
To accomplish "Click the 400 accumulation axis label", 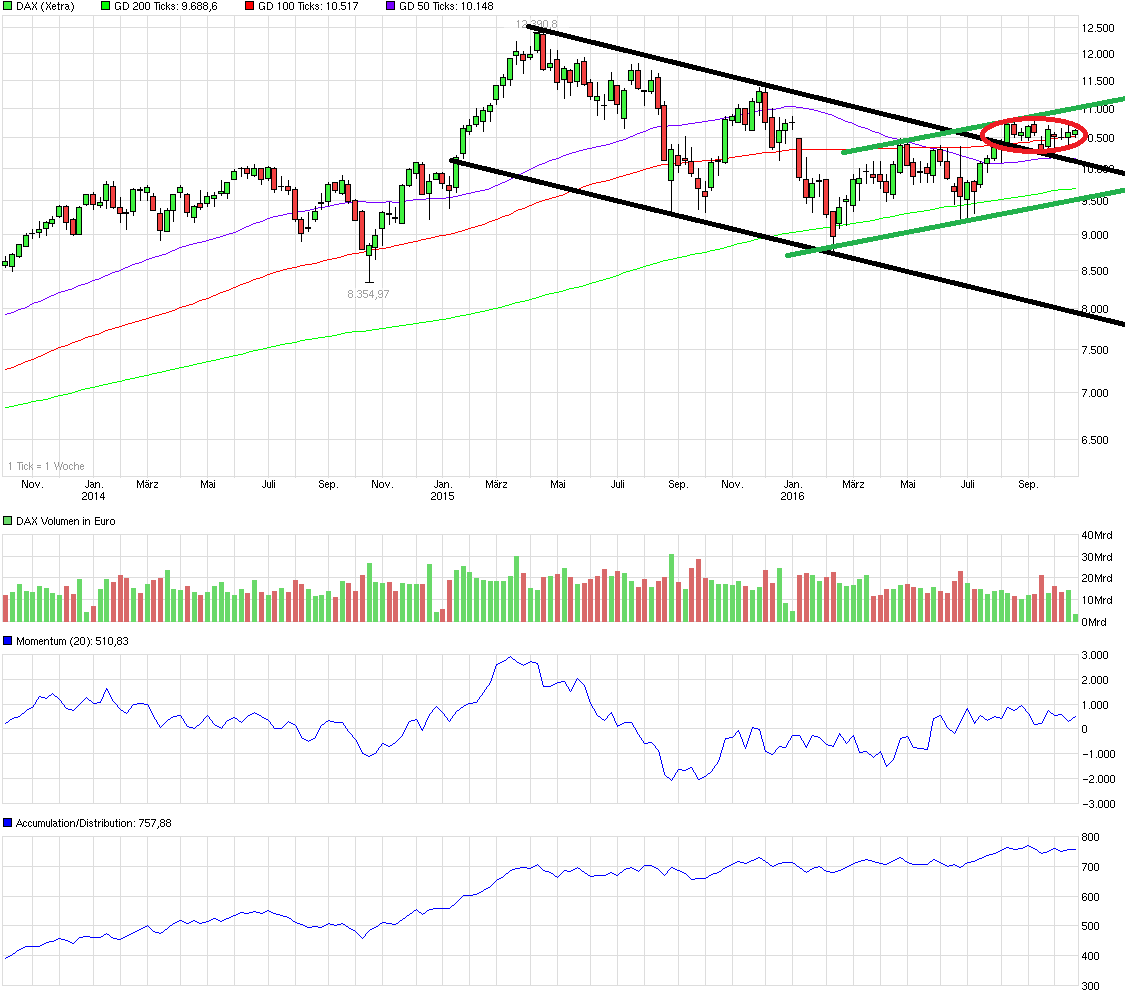I will tap(1091, 956).
